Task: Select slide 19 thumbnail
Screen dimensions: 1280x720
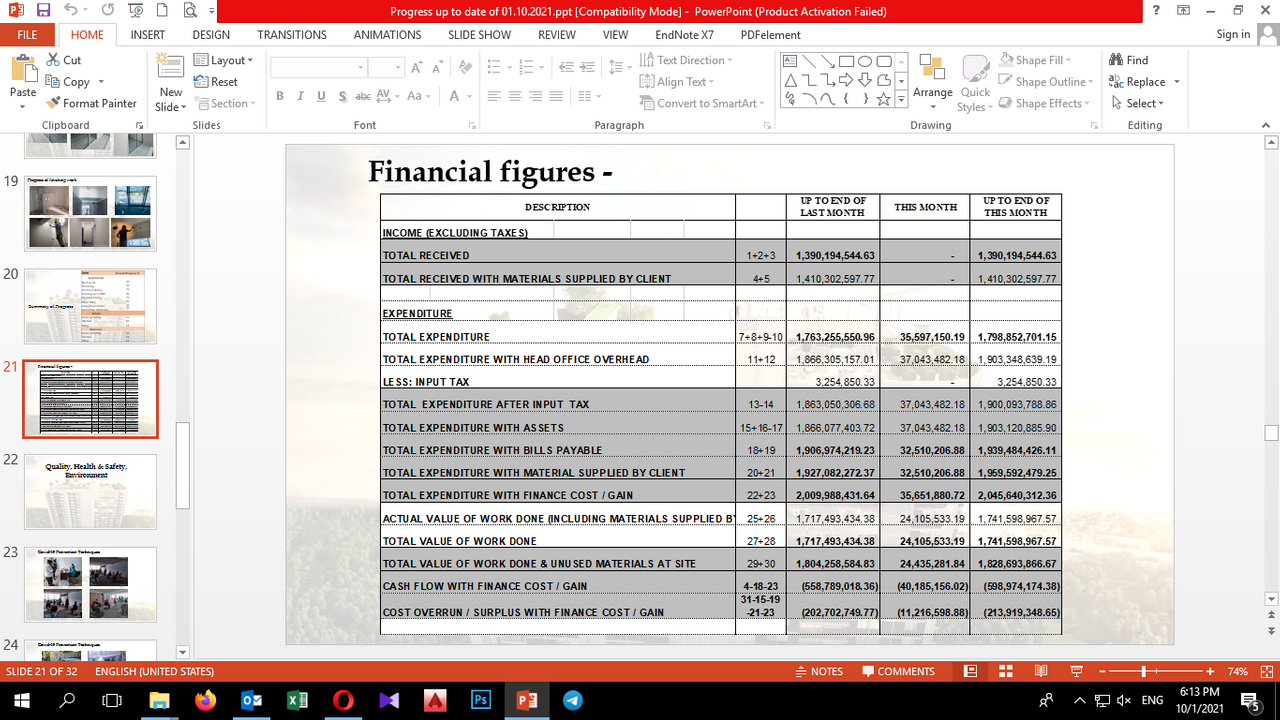Action: tap(90, 213)
